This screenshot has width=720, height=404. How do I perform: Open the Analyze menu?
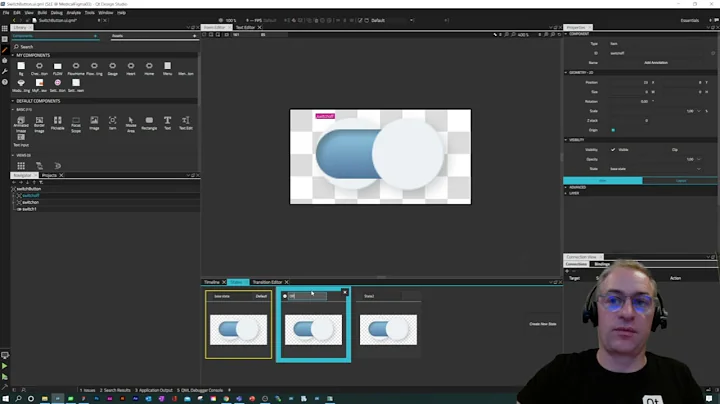[73, 13]
